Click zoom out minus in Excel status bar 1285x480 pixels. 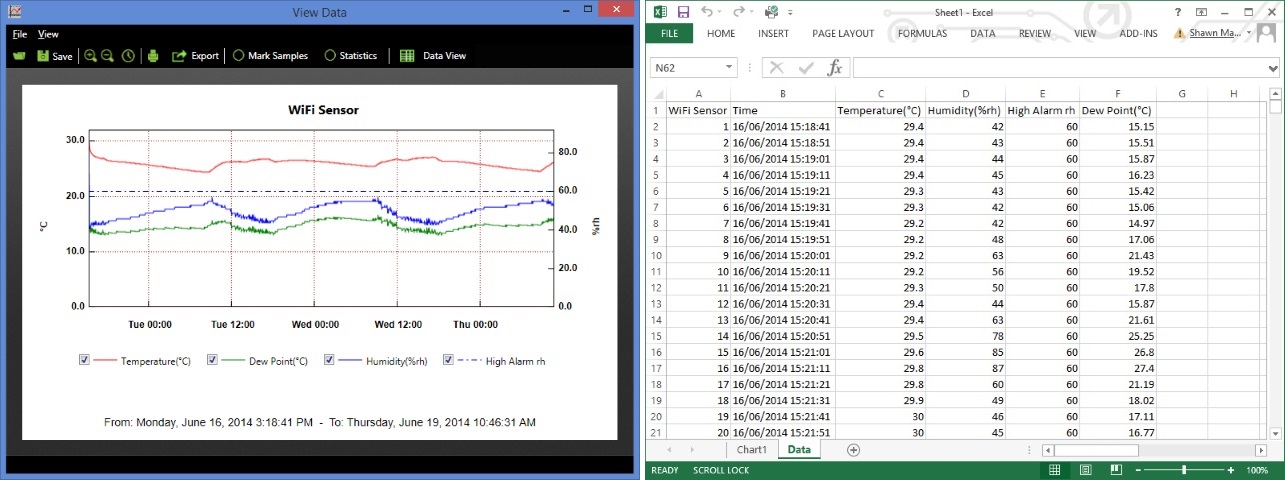tap(1136, 470)
